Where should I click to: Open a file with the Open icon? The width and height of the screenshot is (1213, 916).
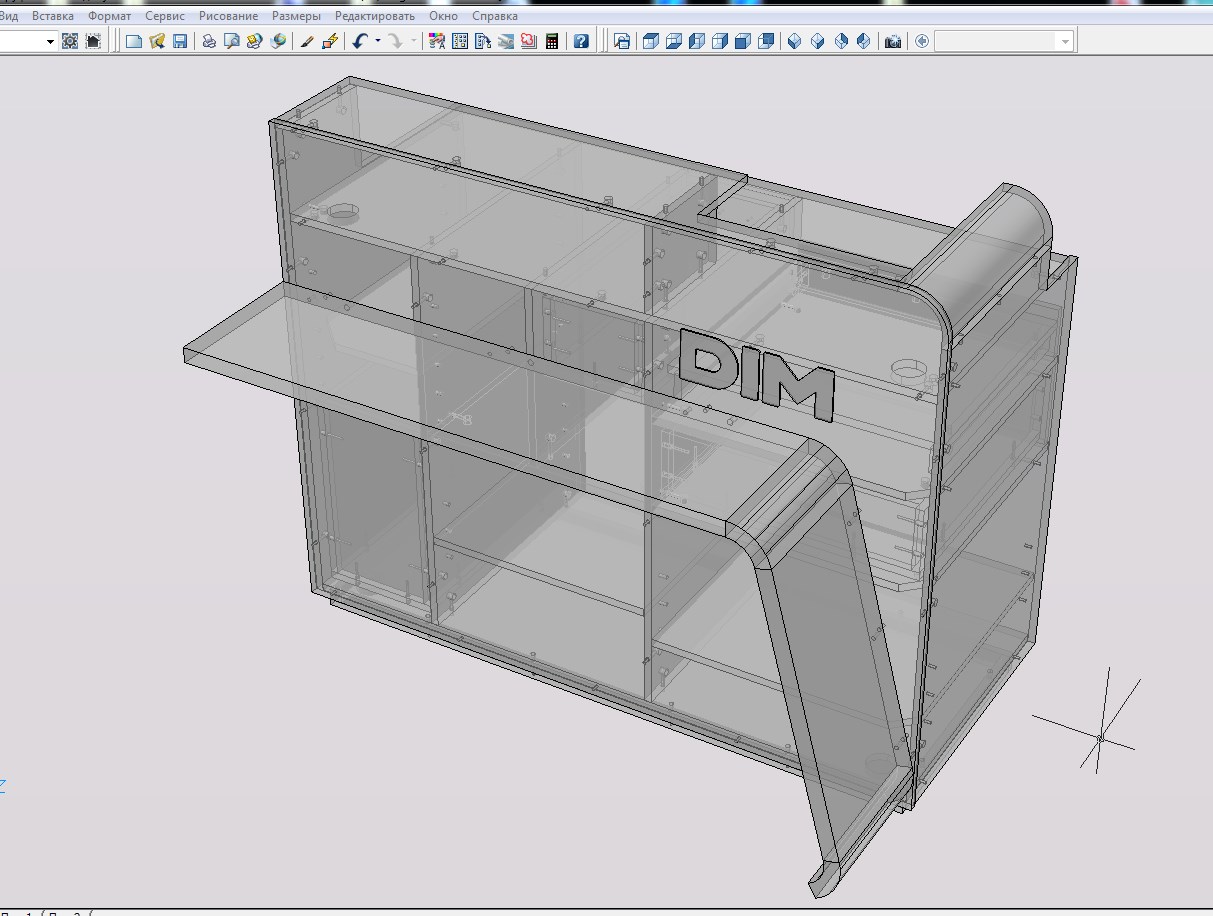157,41
